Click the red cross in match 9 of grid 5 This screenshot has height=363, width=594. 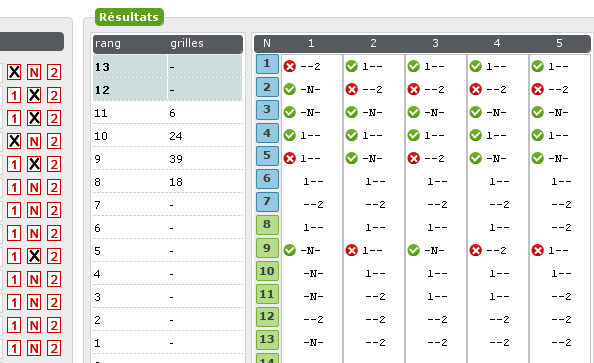tap(538, 250)
